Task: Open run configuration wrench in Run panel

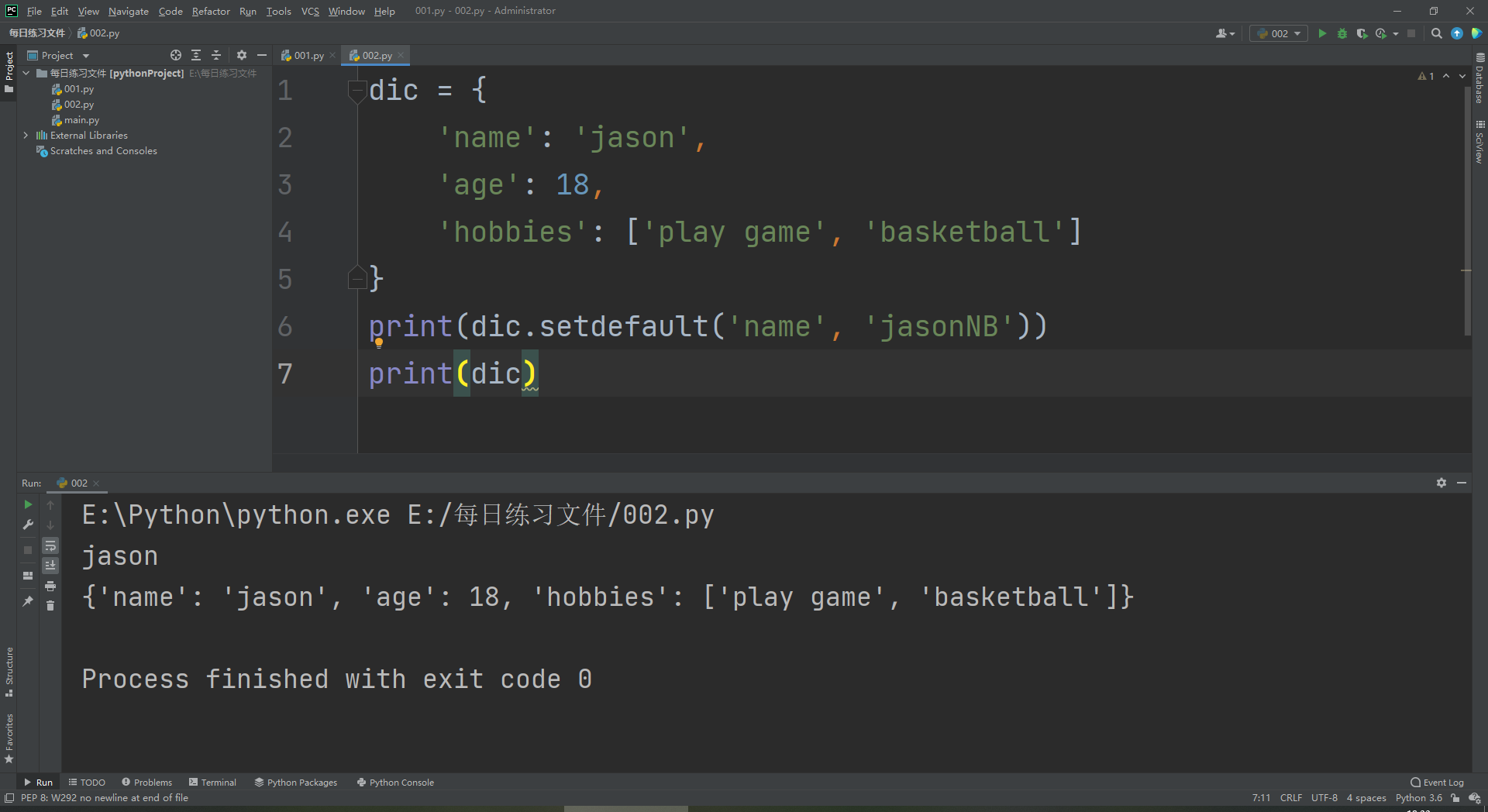Action: (x=28, y=525)
